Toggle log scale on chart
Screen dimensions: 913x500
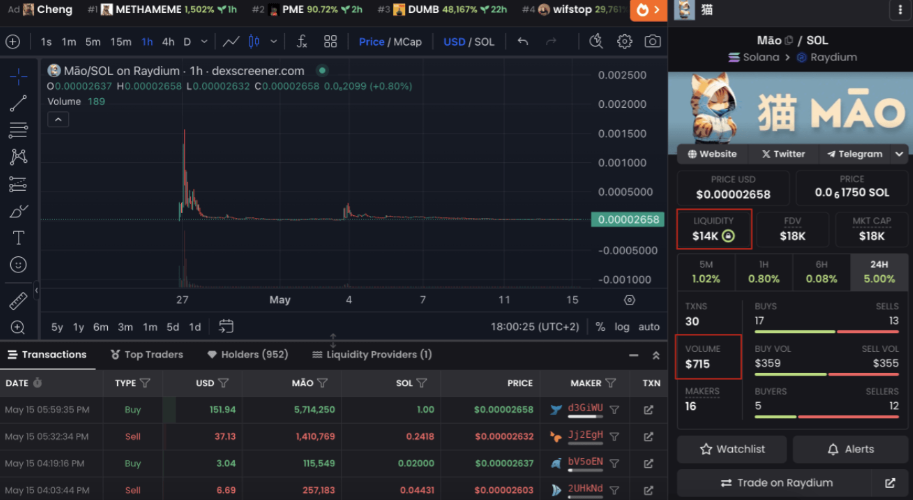pos(622,327)
